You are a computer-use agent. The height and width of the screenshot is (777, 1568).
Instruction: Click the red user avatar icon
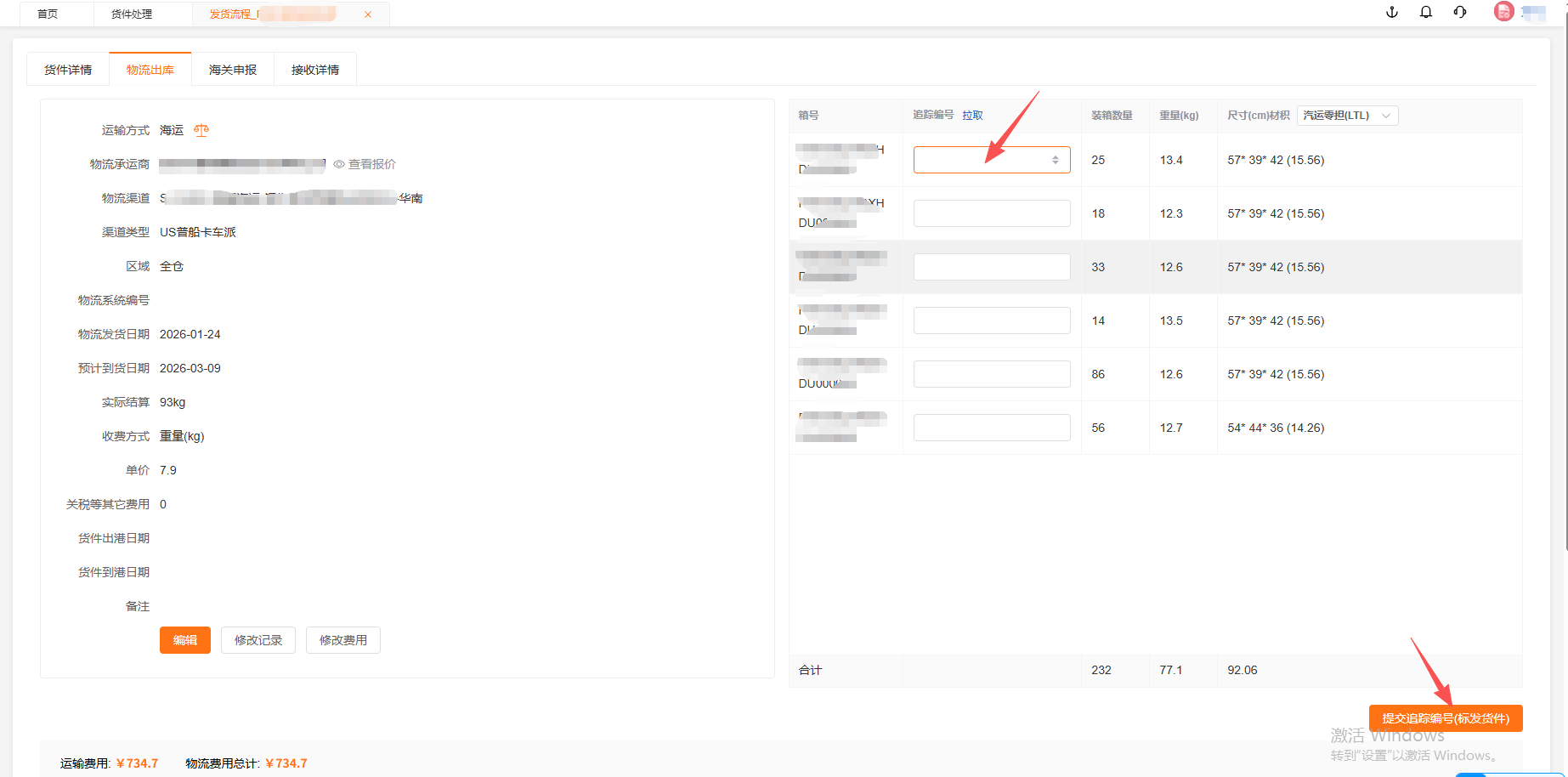(1503, 12)
